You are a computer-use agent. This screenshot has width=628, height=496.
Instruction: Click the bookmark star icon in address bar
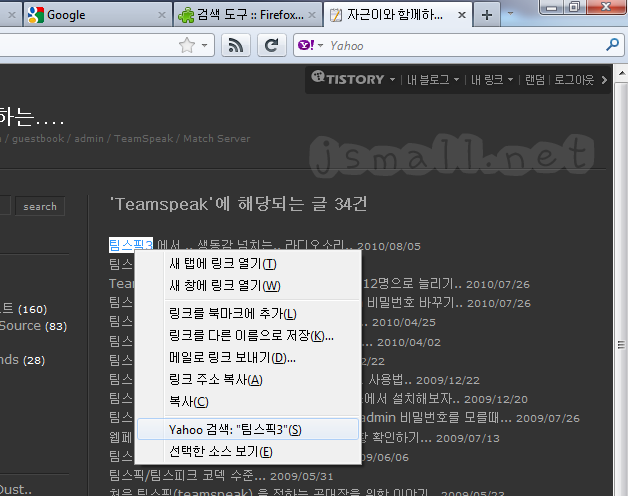tap(187, 45)
